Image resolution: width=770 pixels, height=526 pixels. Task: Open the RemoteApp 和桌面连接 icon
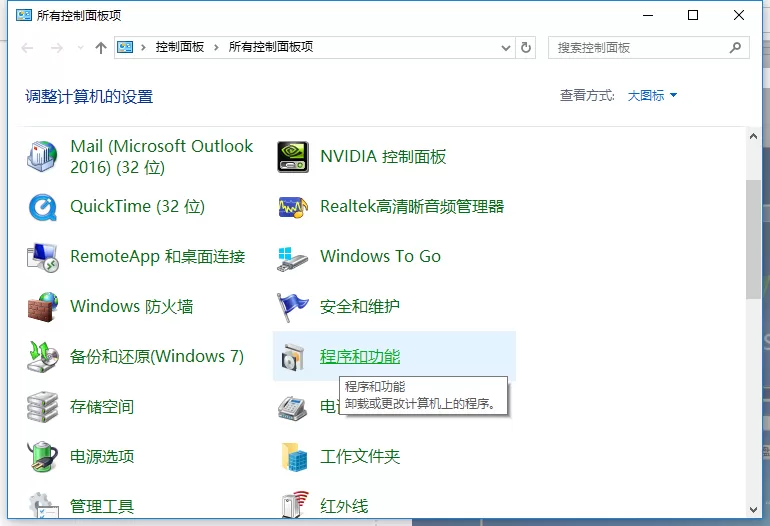(42, 257)
